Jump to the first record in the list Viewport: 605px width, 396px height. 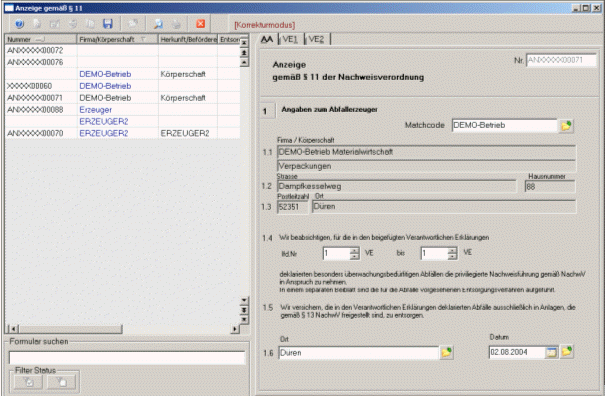coord(244,42)
